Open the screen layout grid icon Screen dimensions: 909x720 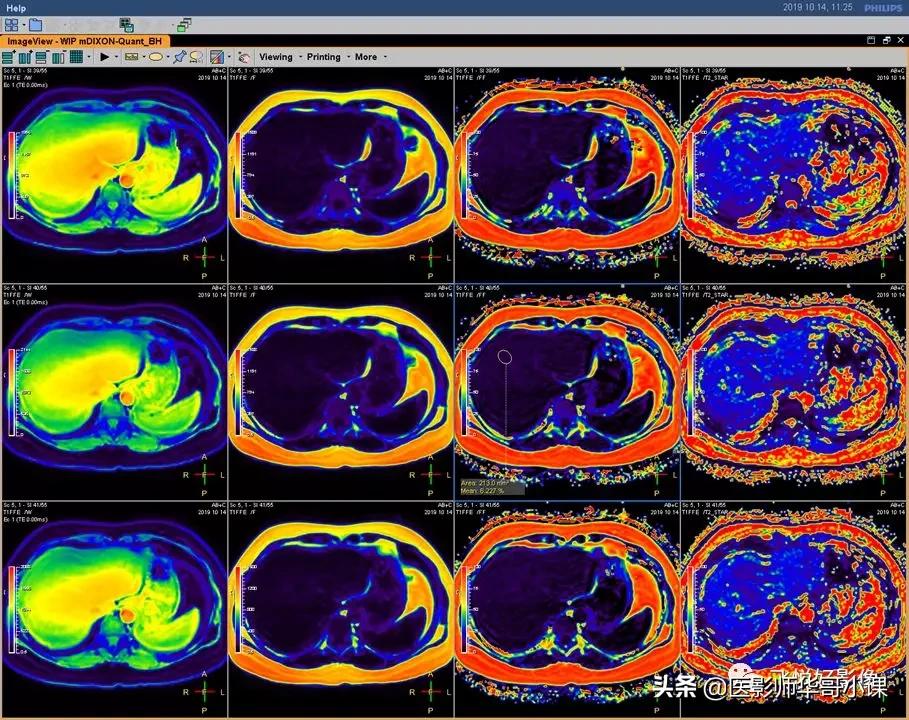click(x=11, y=24)
